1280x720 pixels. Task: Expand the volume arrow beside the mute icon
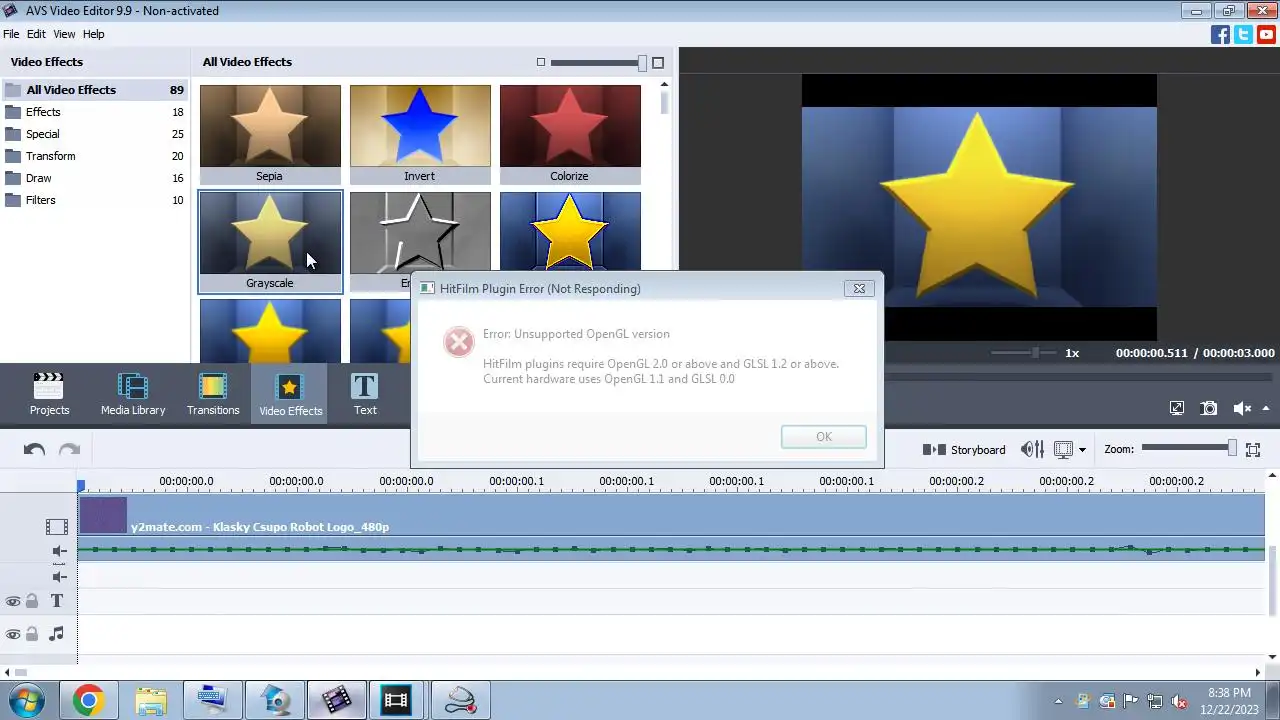(1266, 408)
